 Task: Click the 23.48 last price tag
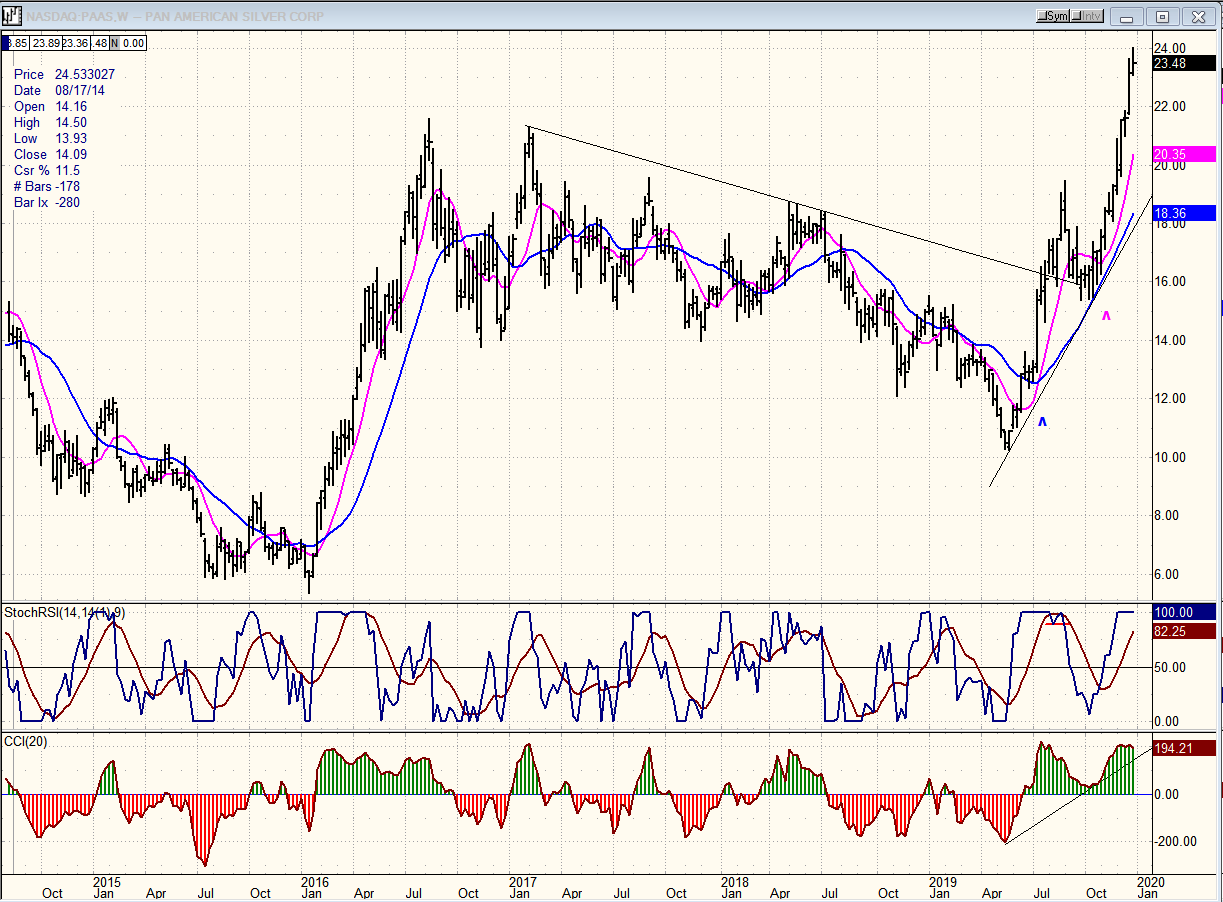1183,63
